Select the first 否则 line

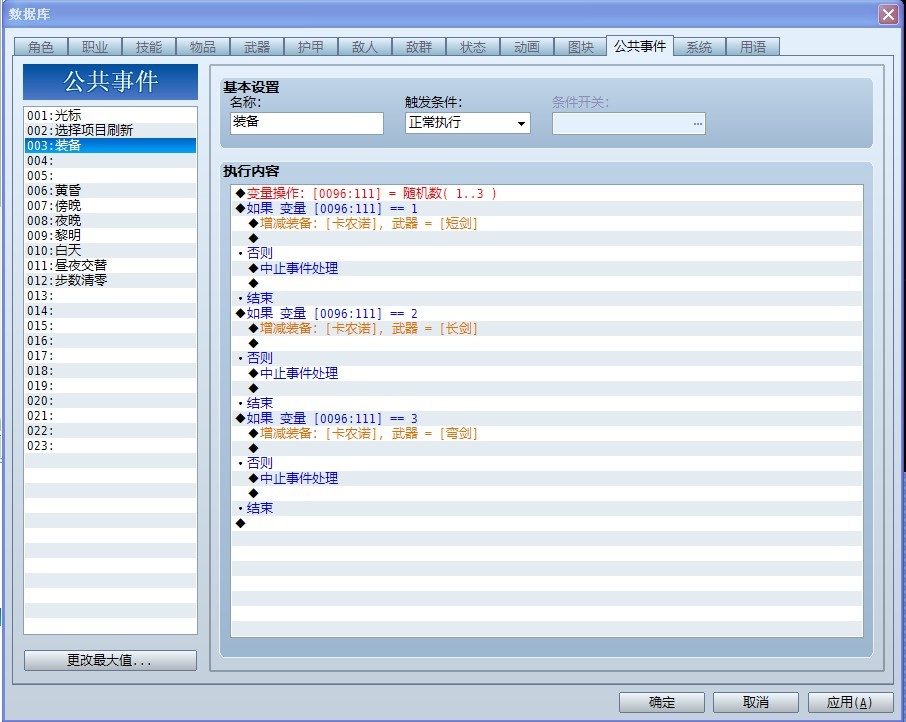(x=547, y=254)
